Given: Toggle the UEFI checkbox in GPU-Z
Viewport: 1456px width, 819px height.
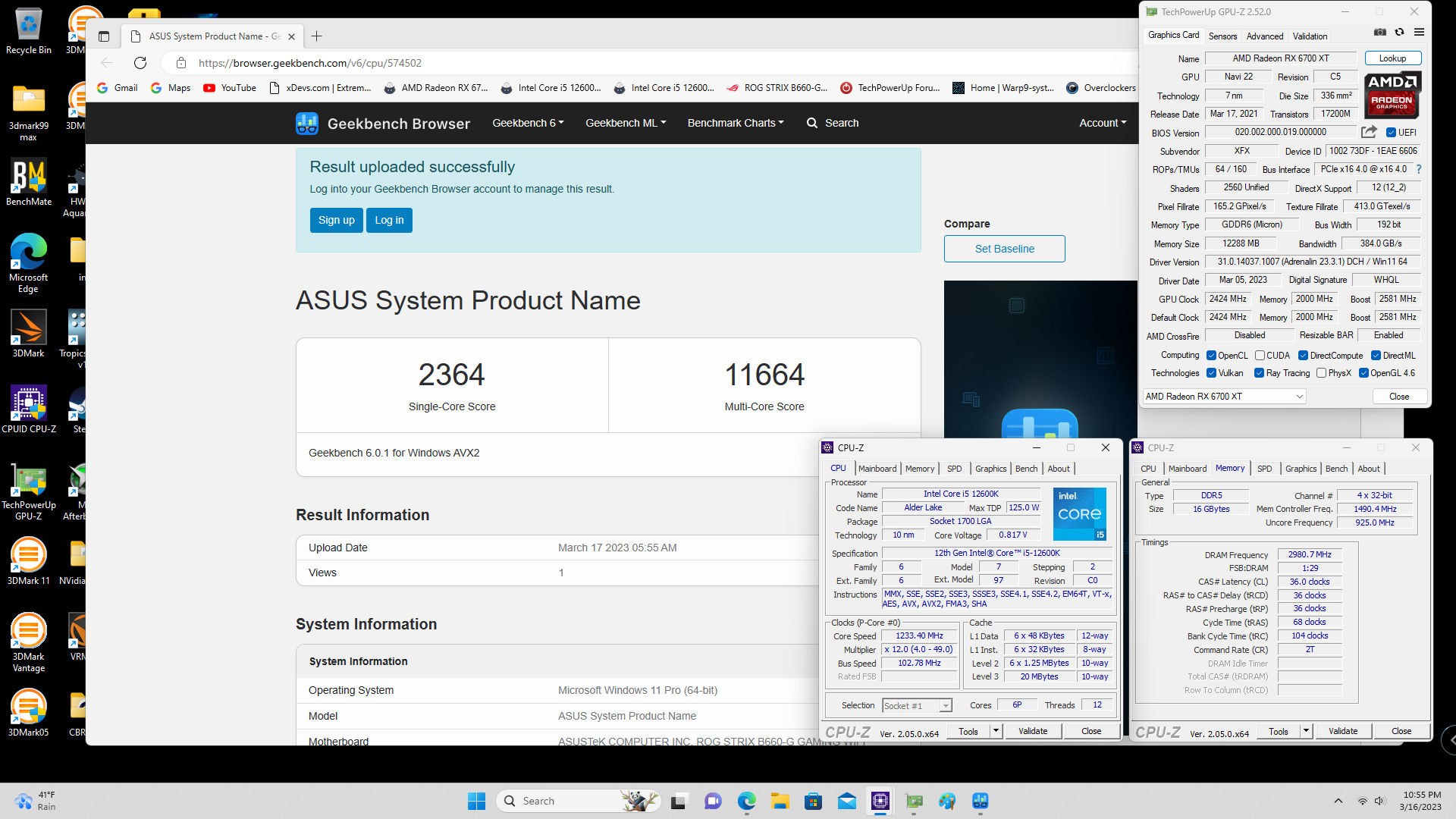Looking at the screenshot, I should tap(1391, 133).
